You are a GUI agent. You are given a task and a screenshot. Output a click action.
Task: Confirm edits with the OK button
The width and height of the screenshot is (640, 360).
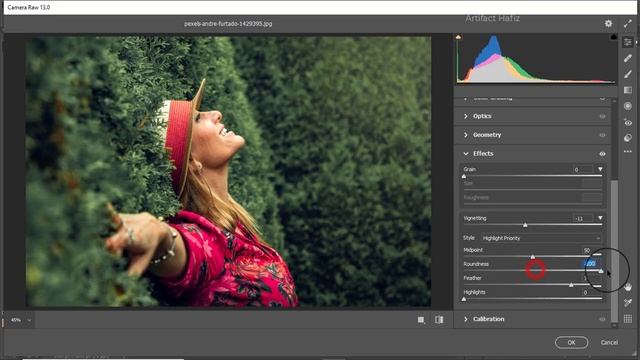[571, 342]
